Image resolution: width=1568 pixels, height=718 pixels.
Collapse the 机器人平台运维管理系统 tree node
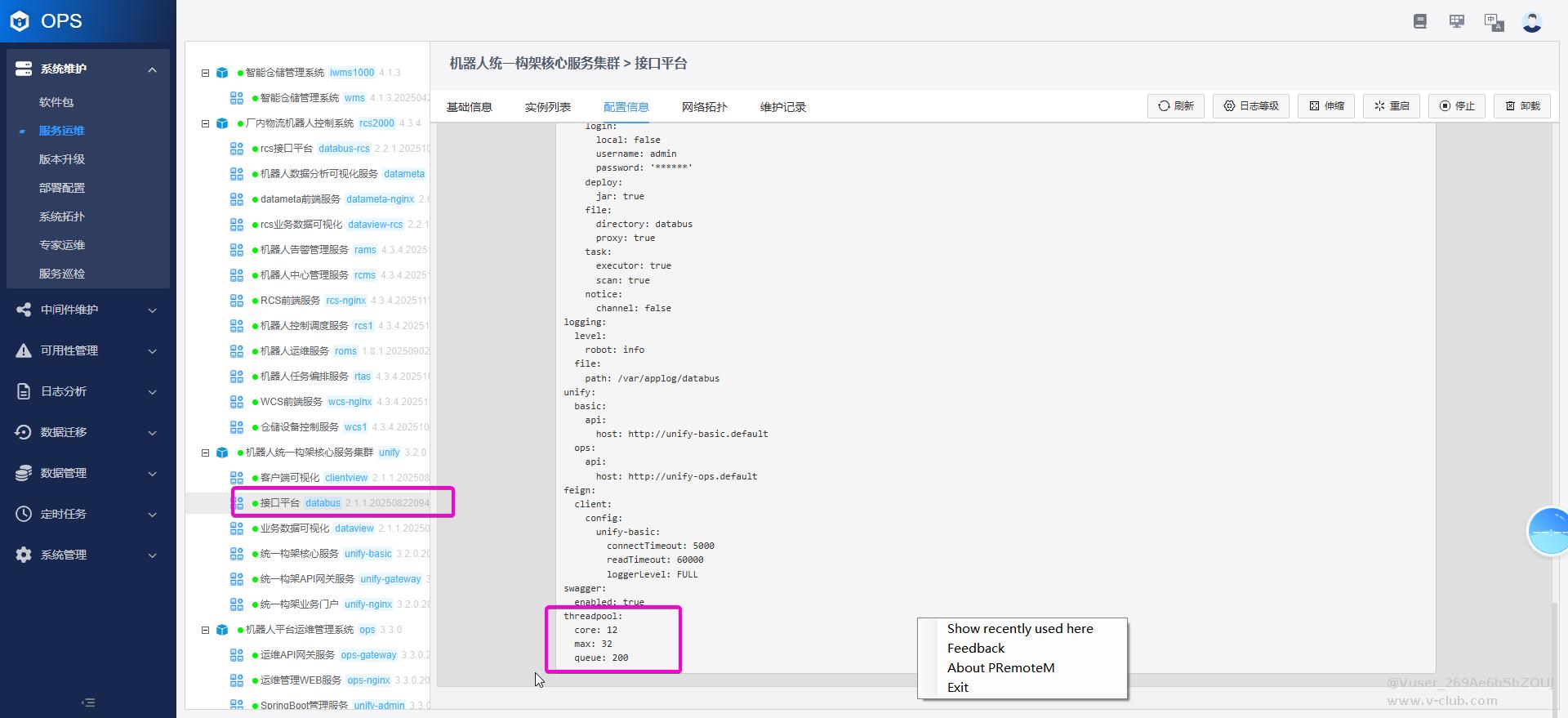point(206,630)
